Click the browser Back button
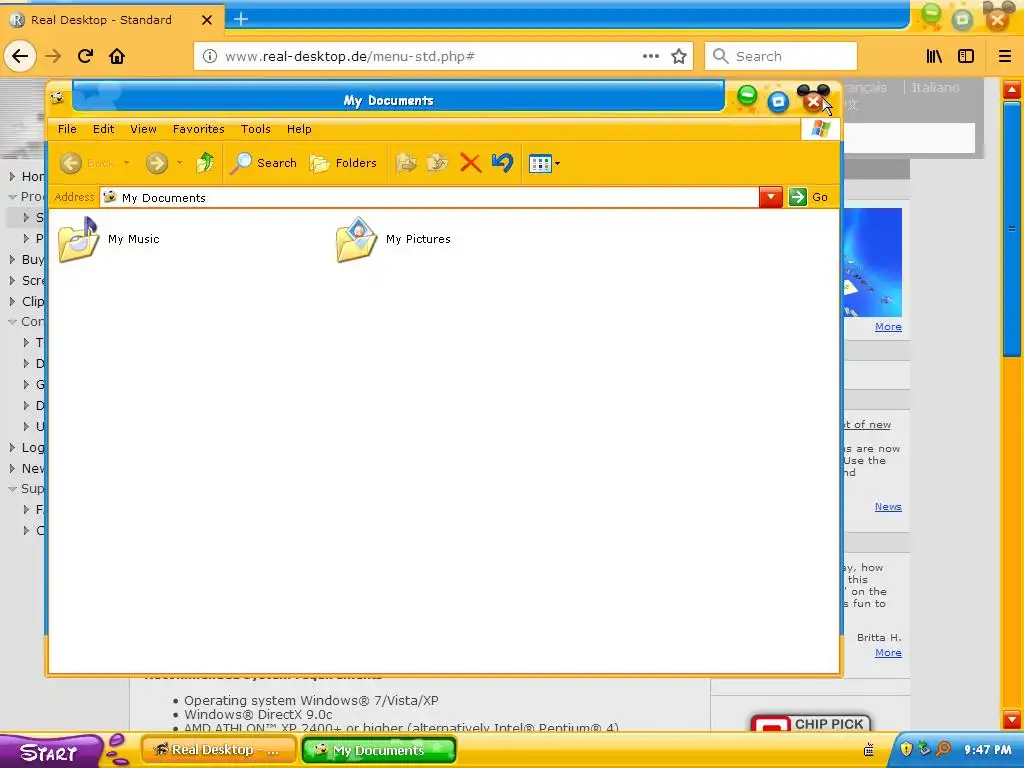The image size is (1024, 768). point(20,56)
